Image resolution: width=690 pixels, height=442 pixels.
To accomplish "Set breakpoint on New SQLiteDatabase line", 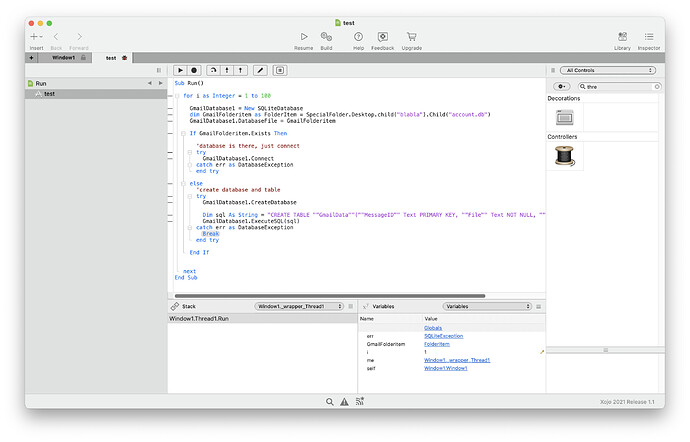I will point(170,108).
